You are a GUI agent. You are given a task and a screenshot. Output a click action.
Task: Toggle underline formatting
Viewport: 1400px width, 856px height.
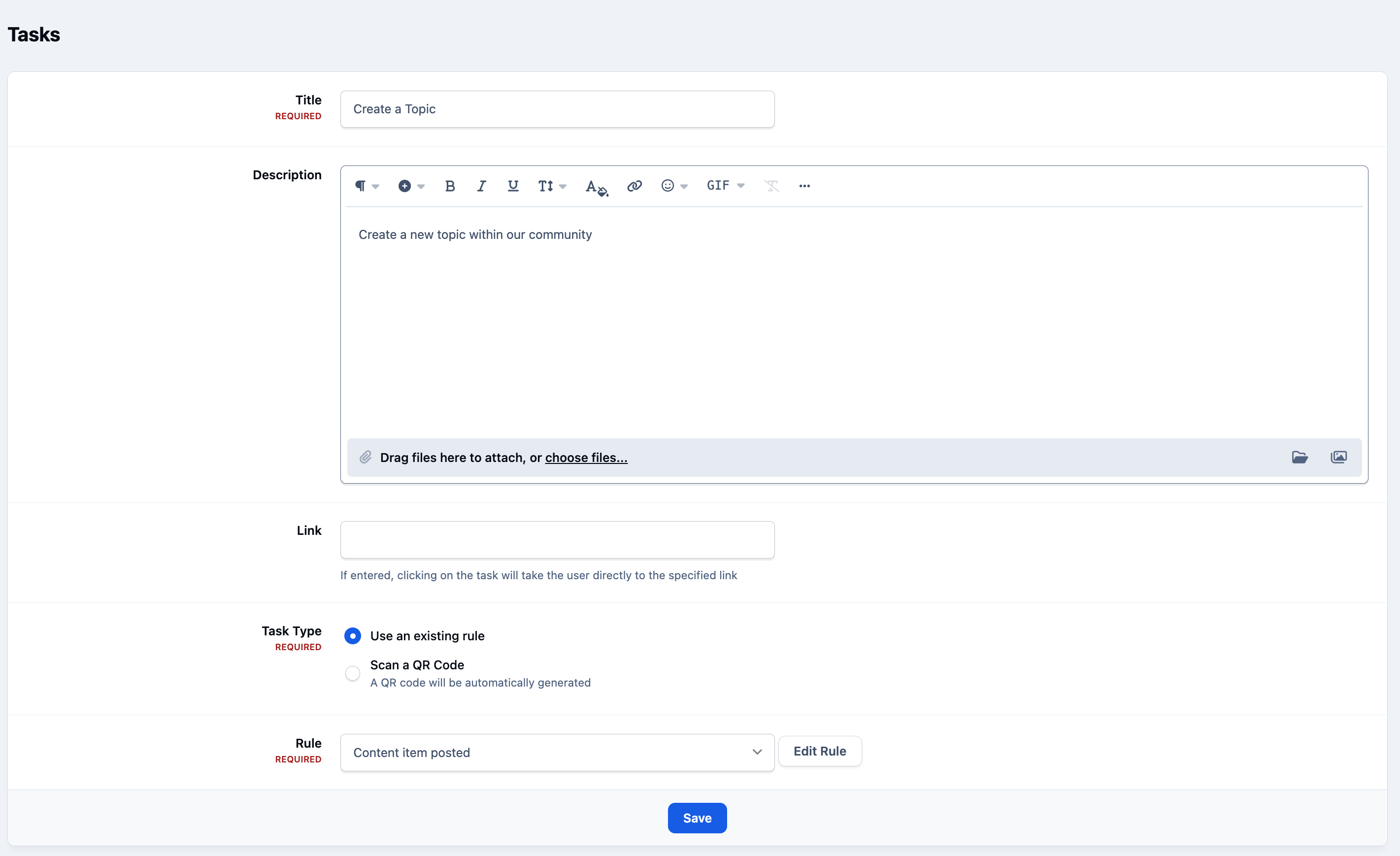[513, 186]
